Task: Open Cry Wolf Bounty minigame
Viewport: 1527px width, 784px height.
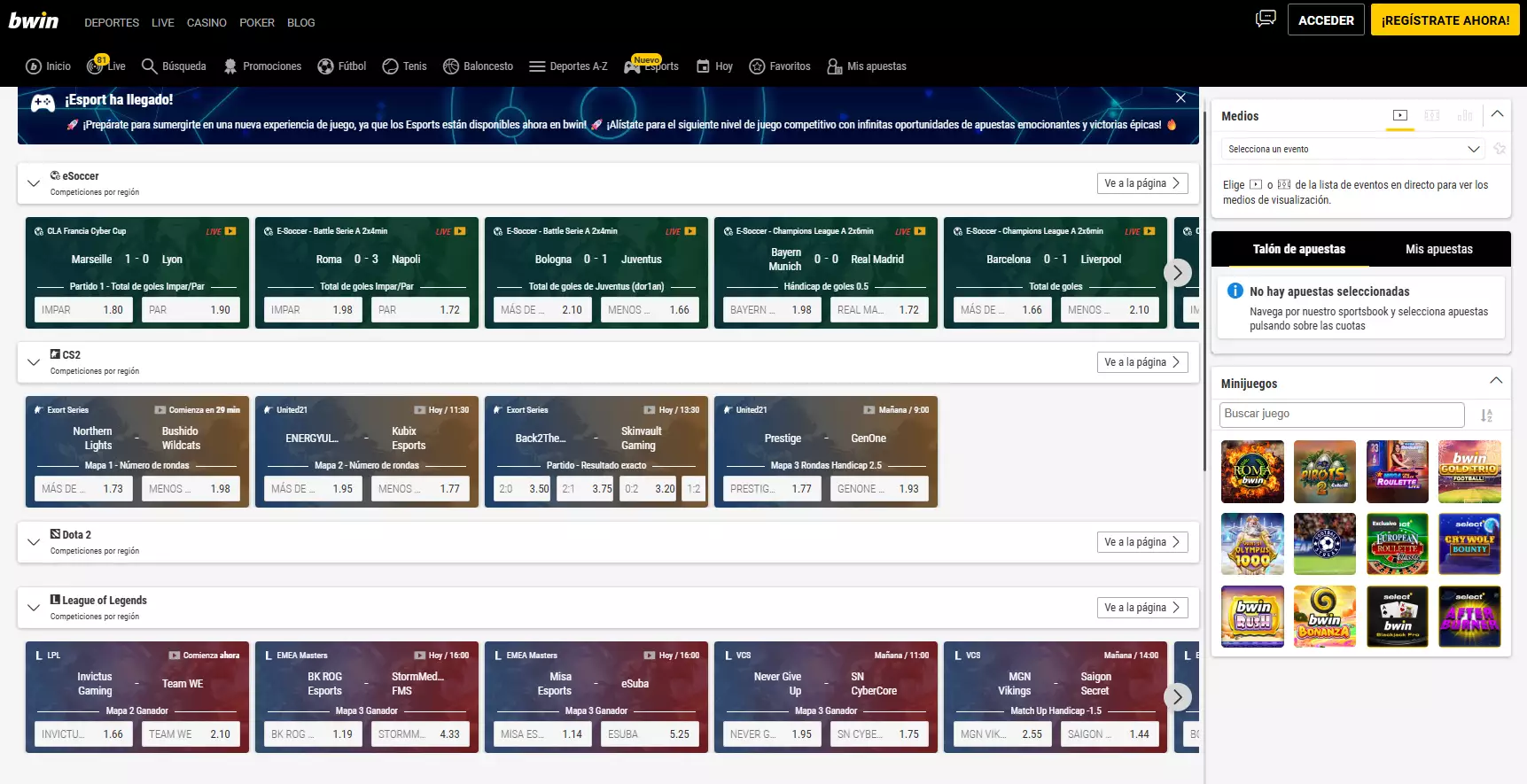Action: click(x=1469, y=544)
